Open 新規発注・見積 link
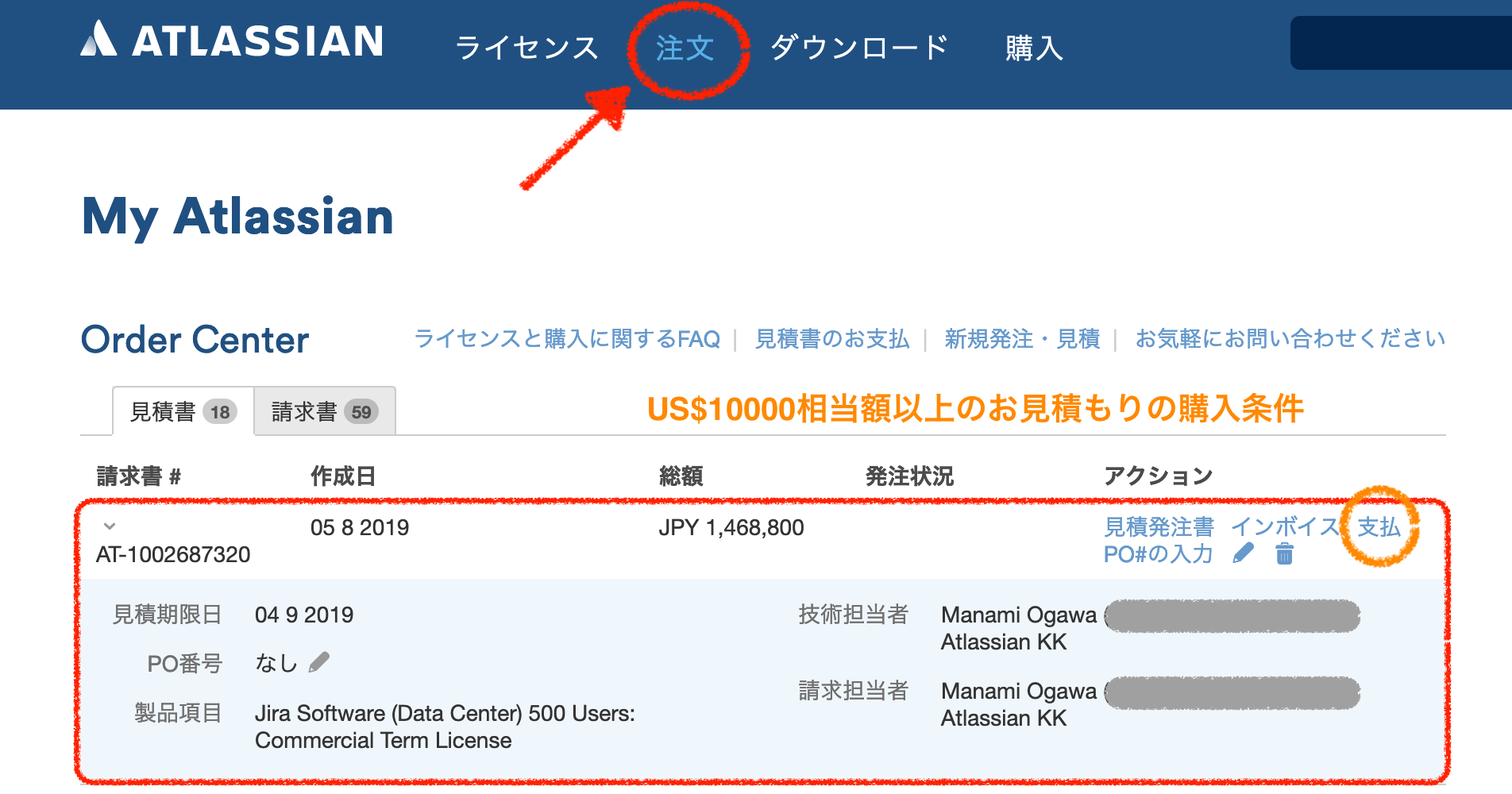The width and height of the screenshot is (1512, 794). pos(1022,339)
